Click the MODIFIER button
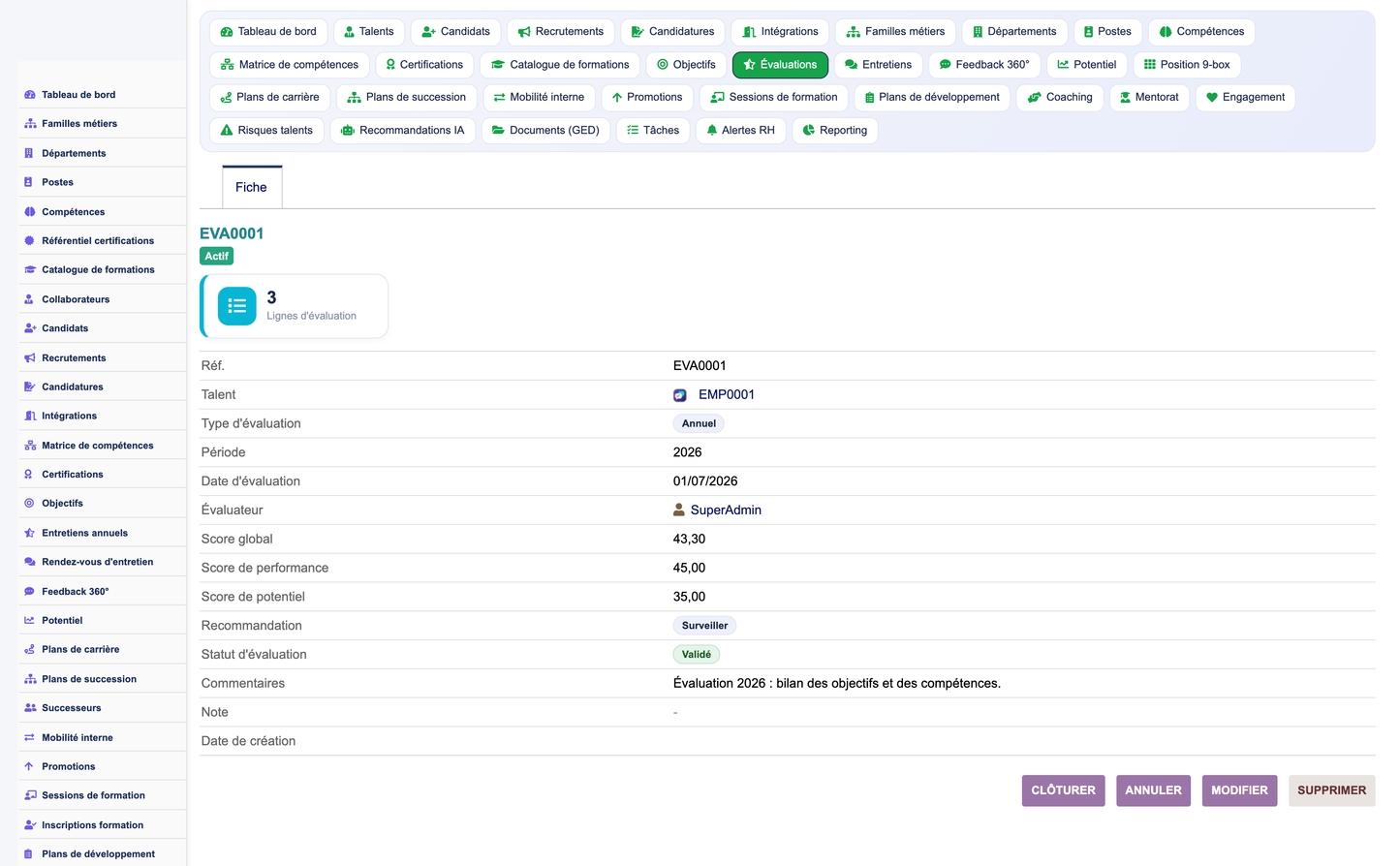Screen dimensions: 1400x866 (x=1239, y=790)
